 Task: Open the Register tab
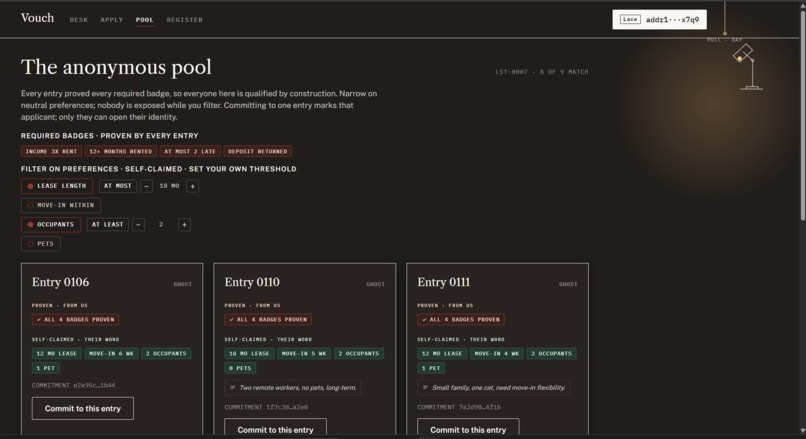pos(185,20)
